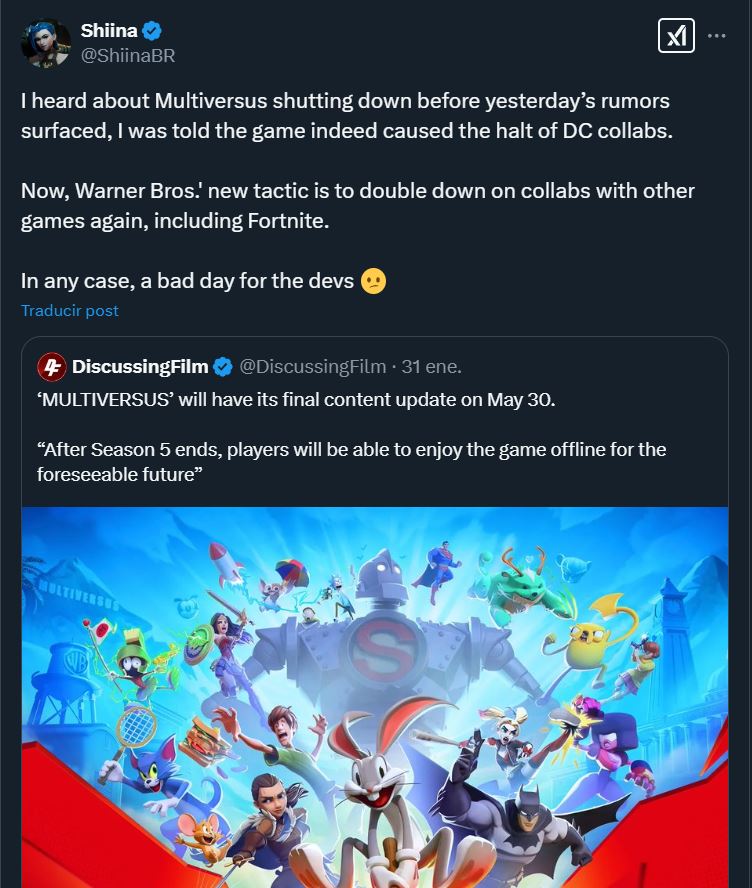Open Shiina's profile via display name

pyautogui.click(x=108, y=32)
